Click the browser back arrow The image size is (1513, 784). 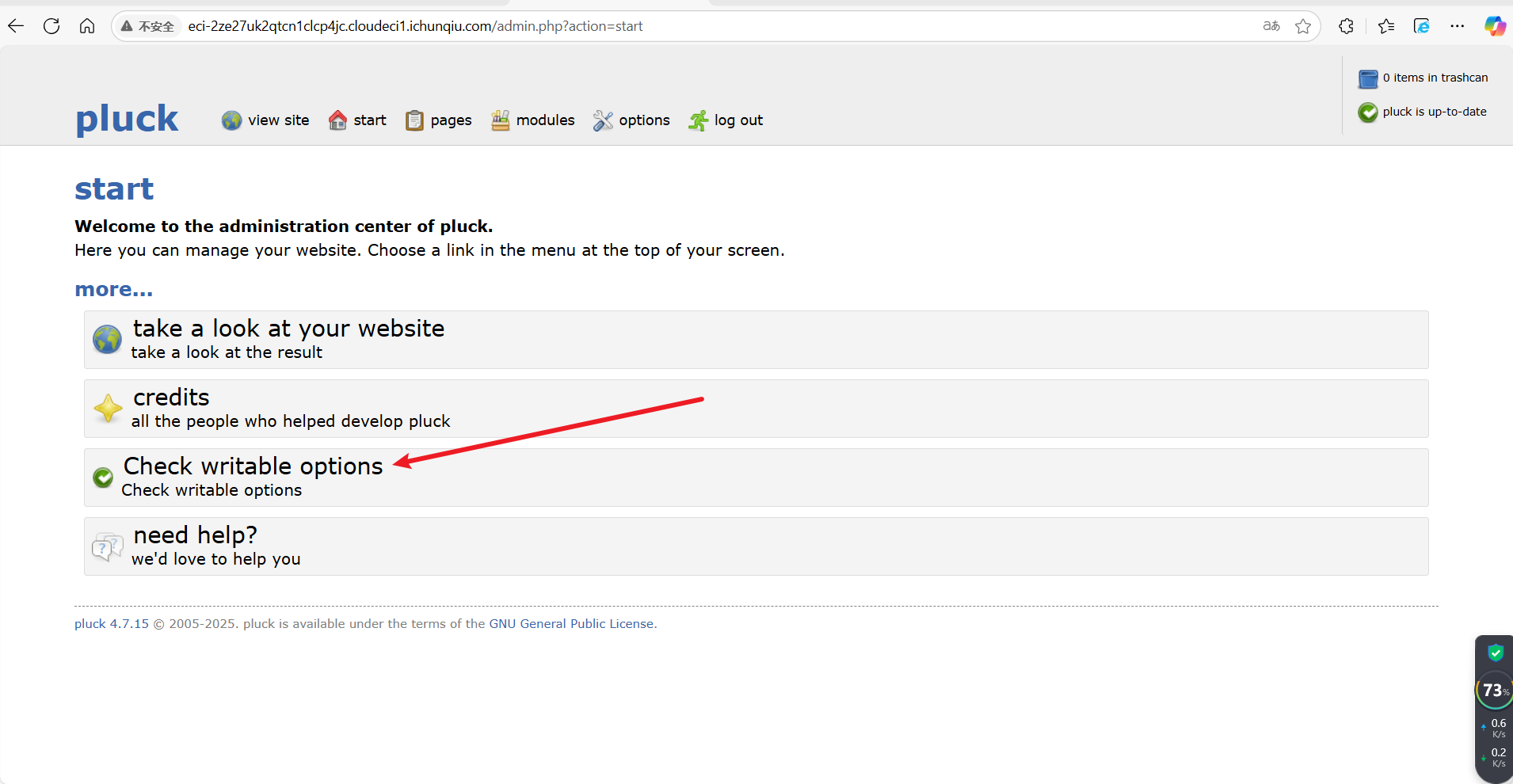tap(16, 26)
